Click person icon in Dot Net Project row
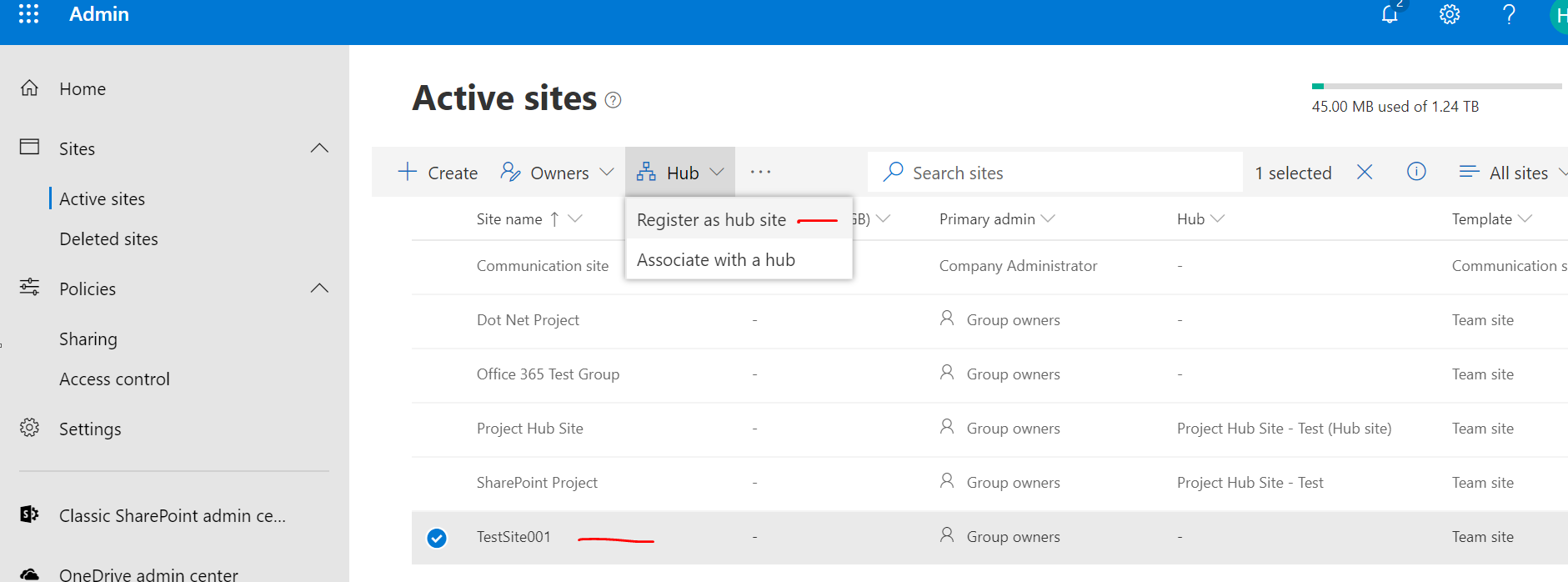 point(947,318)
